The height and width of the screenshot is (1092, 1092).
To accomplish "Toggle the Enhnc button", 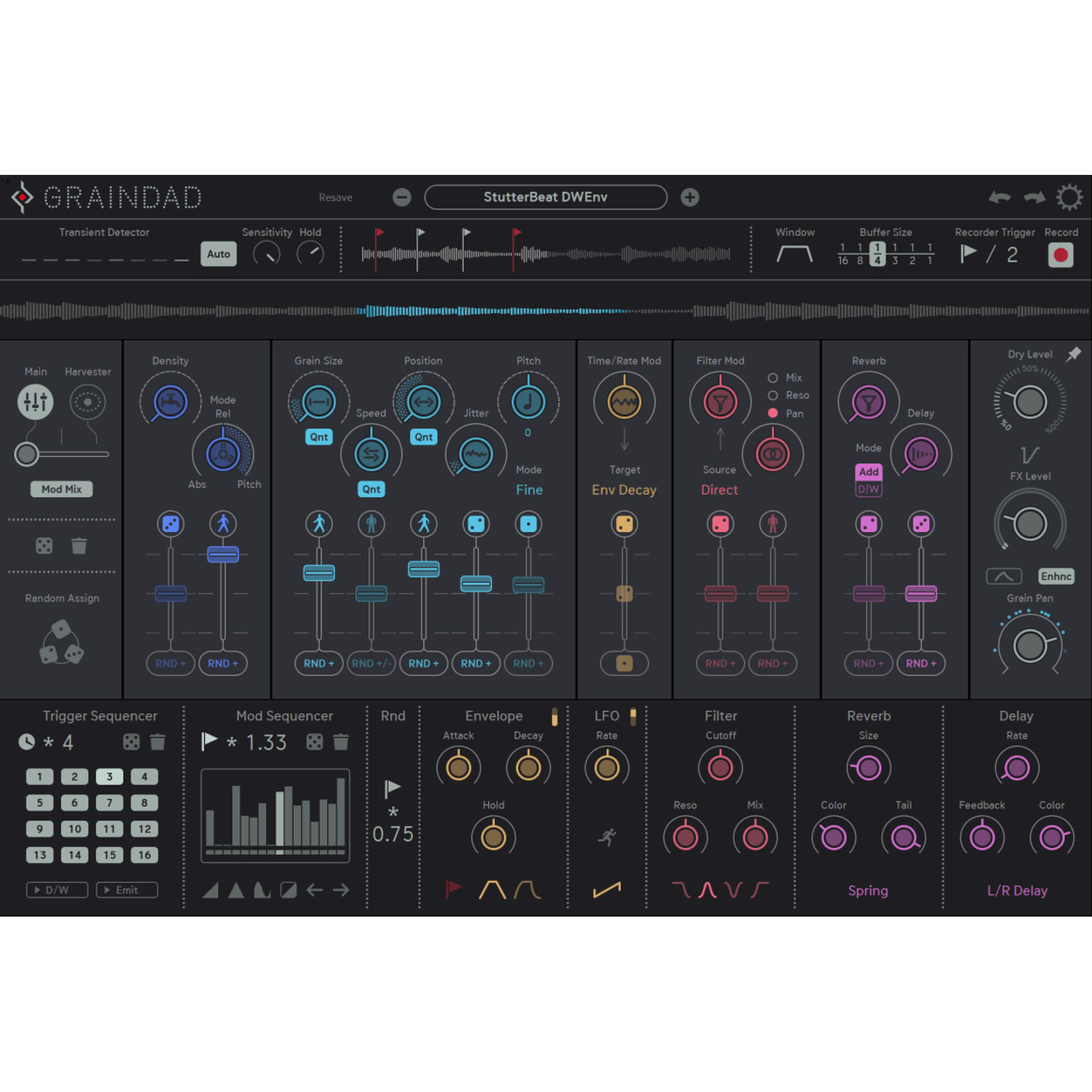I will pos(1056,576).
